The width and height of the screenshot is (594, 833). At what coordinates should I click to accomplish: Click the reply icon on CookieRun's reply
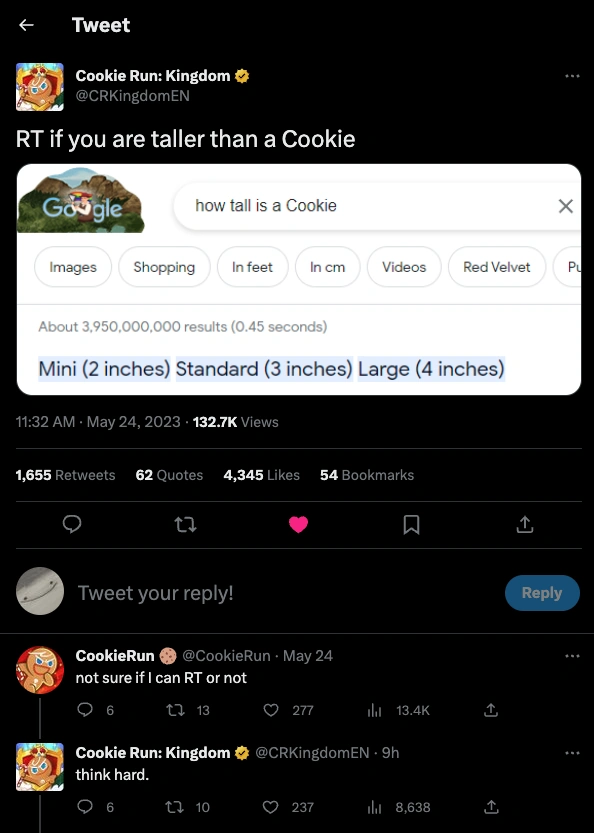point(84,710)
